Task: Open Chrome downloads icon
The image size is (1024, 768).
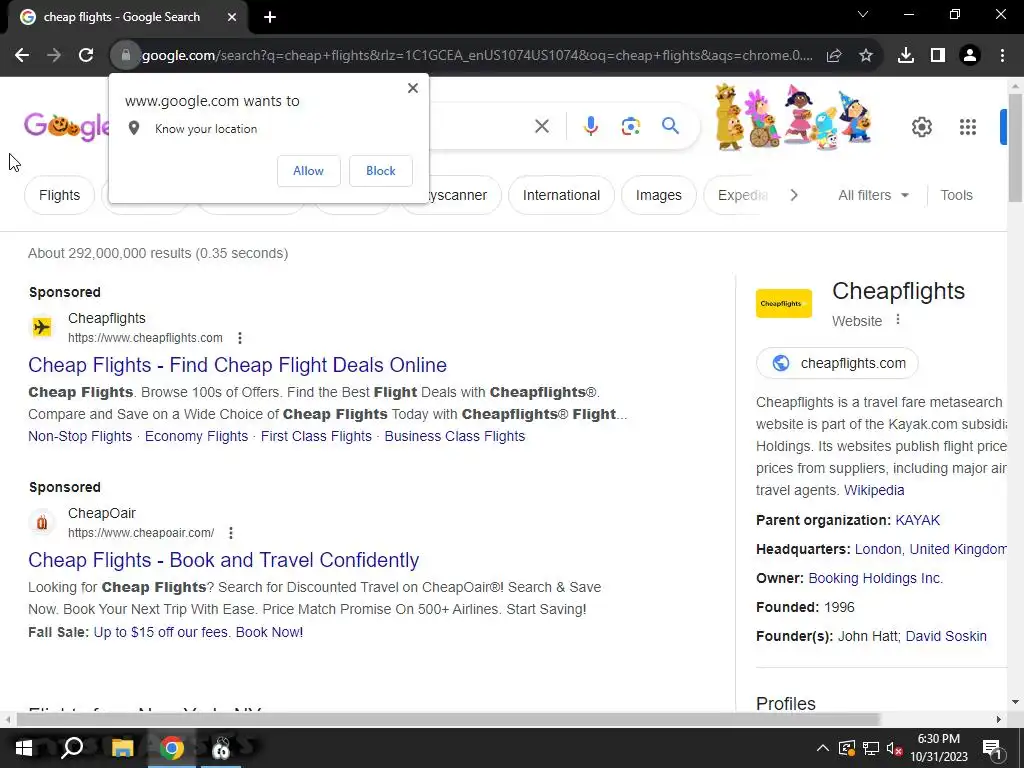Action: pos(905,56)
